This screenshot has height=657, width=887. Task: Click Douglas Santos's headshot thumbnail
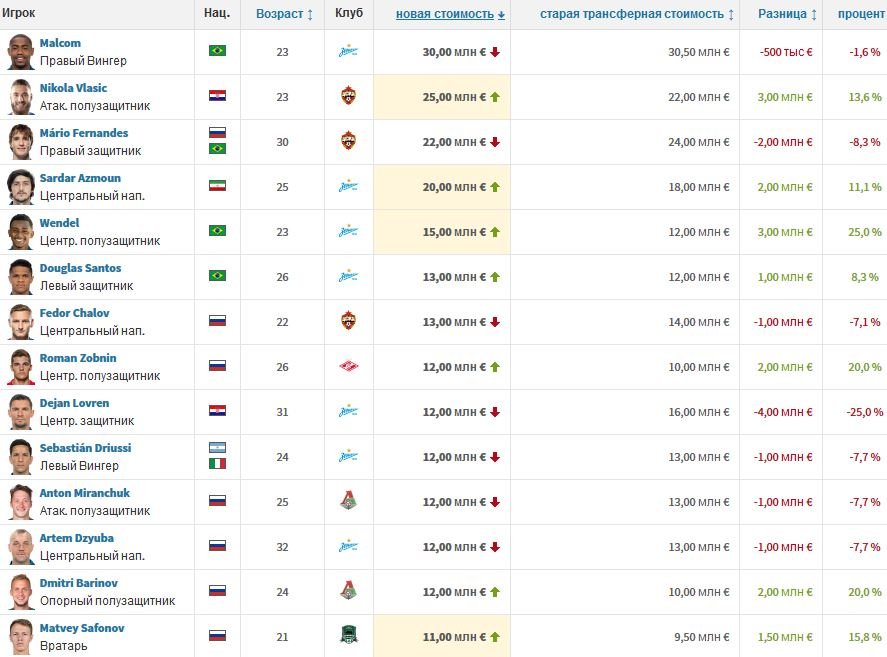coord(20,277)
